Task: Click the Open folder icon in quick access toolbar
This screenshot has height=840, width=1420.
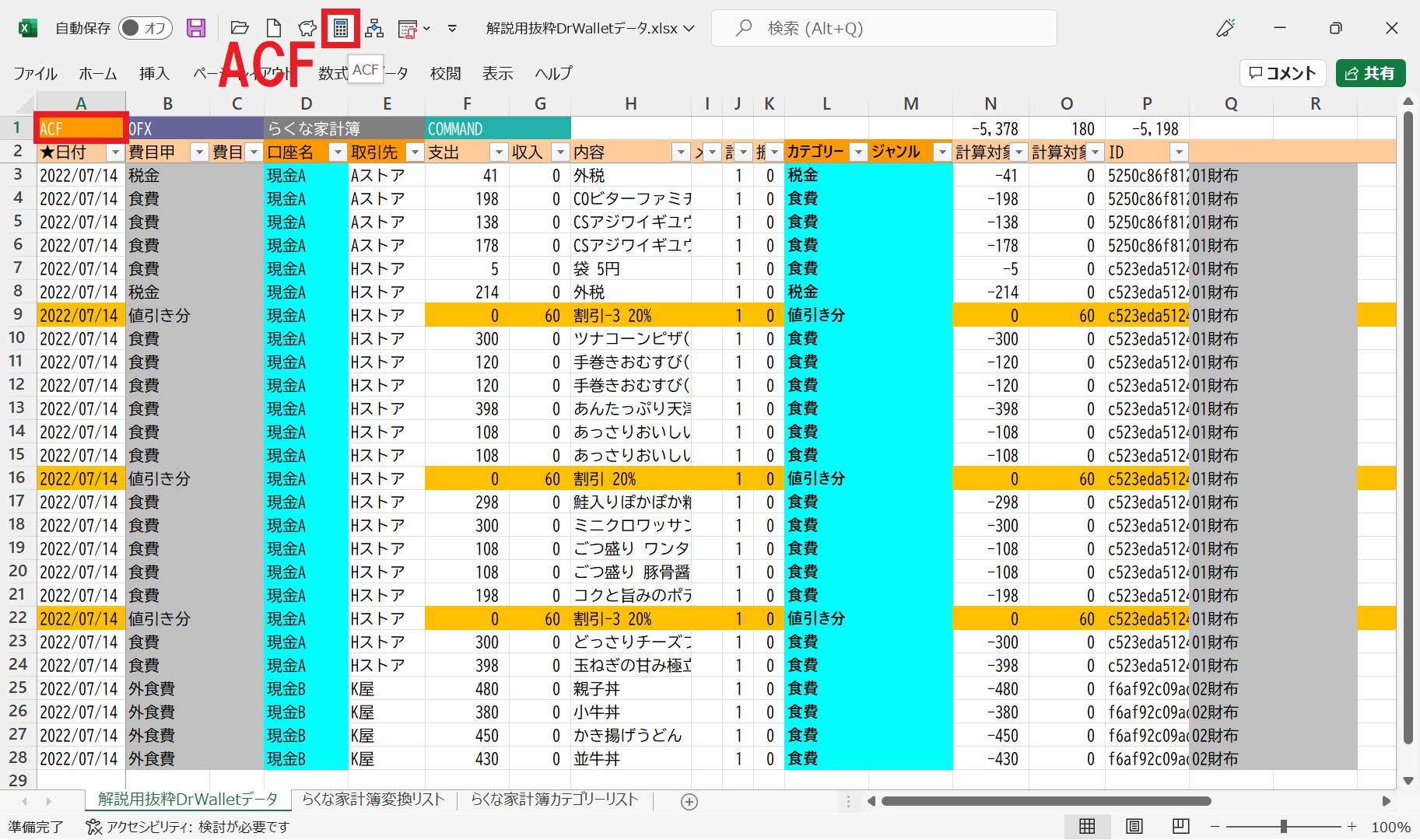Action: [x=240, y=29]
